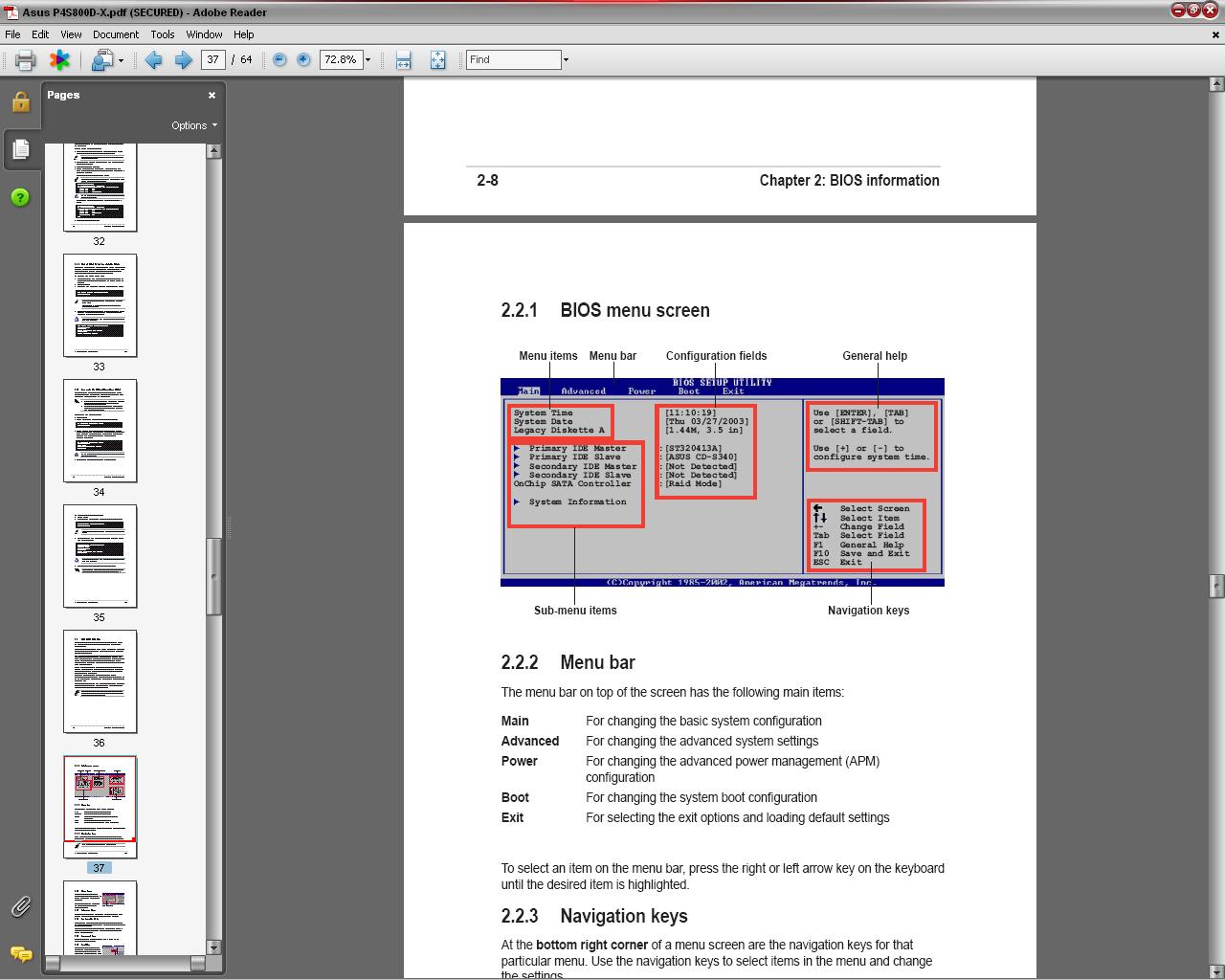1225x980 pixels.
Task: Select page 34 thumbnail
Action: [100, 431]
